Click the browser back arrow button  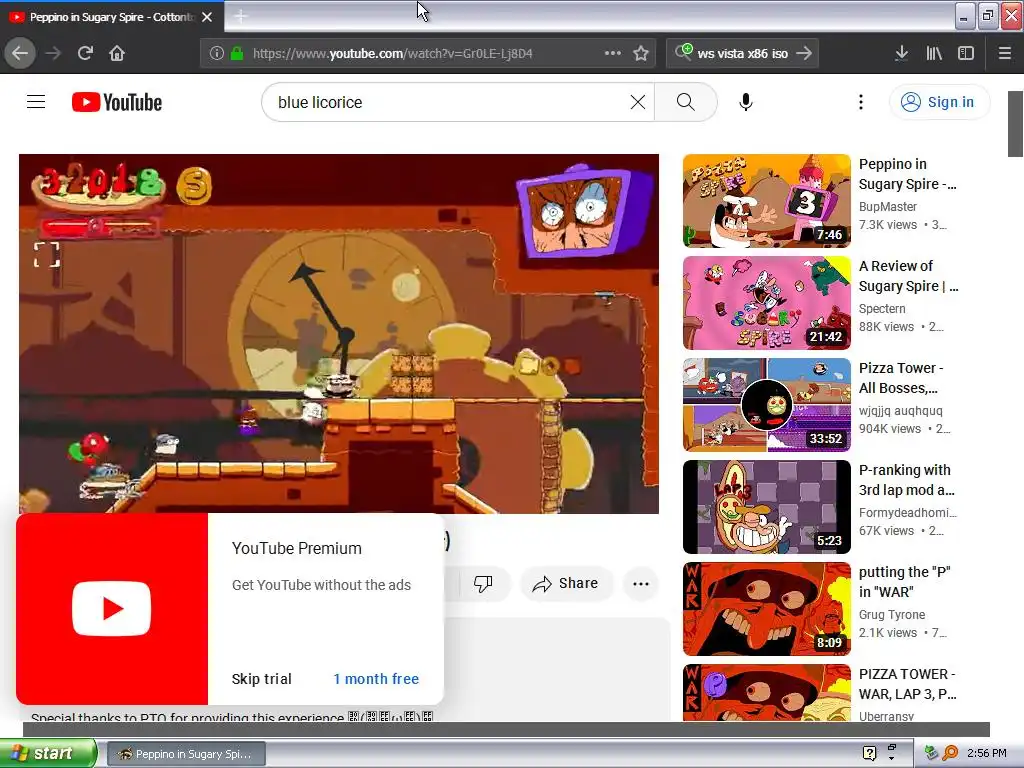click(x=20, y=54)
